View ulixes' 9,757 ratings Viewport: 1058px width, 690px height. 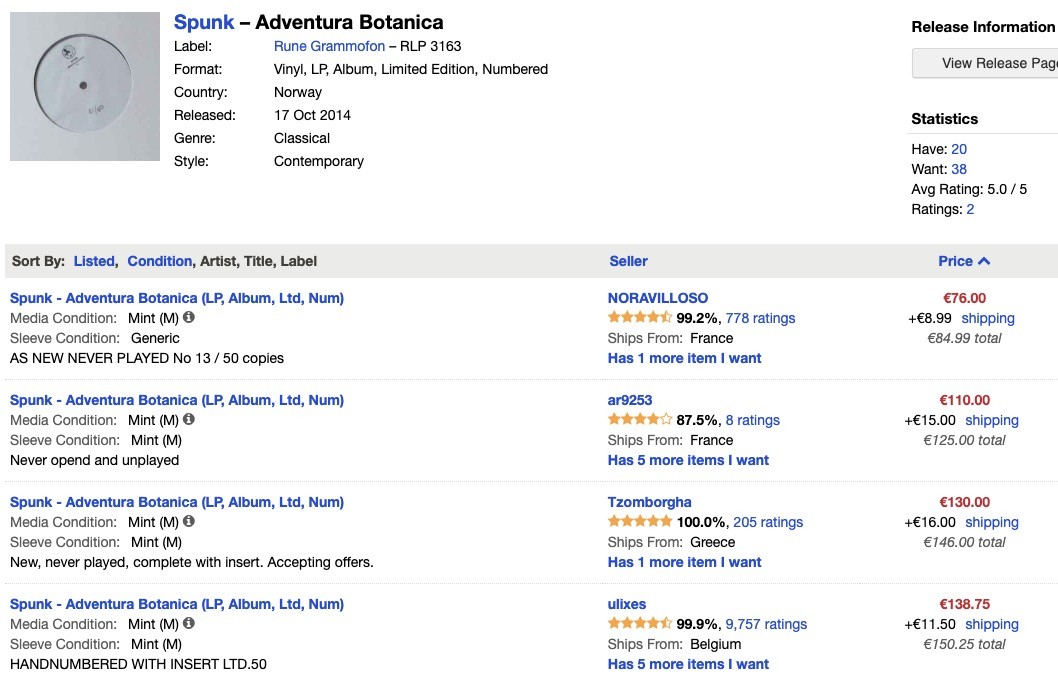coord(766,624)
